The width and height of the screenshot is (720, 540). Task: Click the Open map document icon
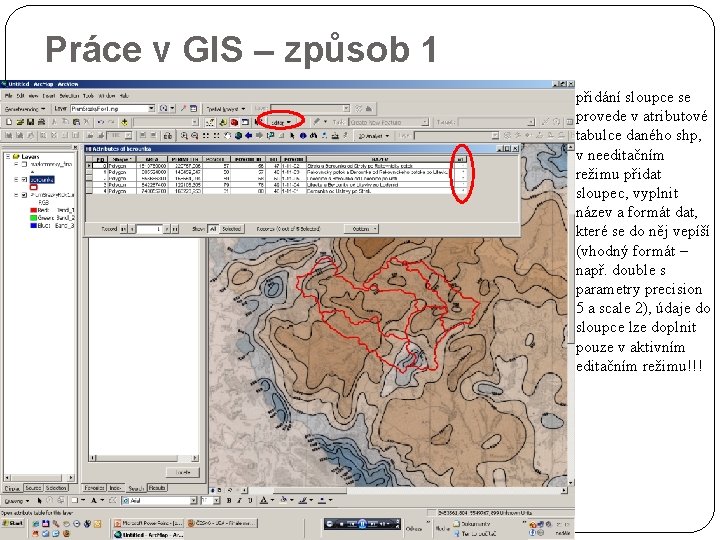point(20,122)
